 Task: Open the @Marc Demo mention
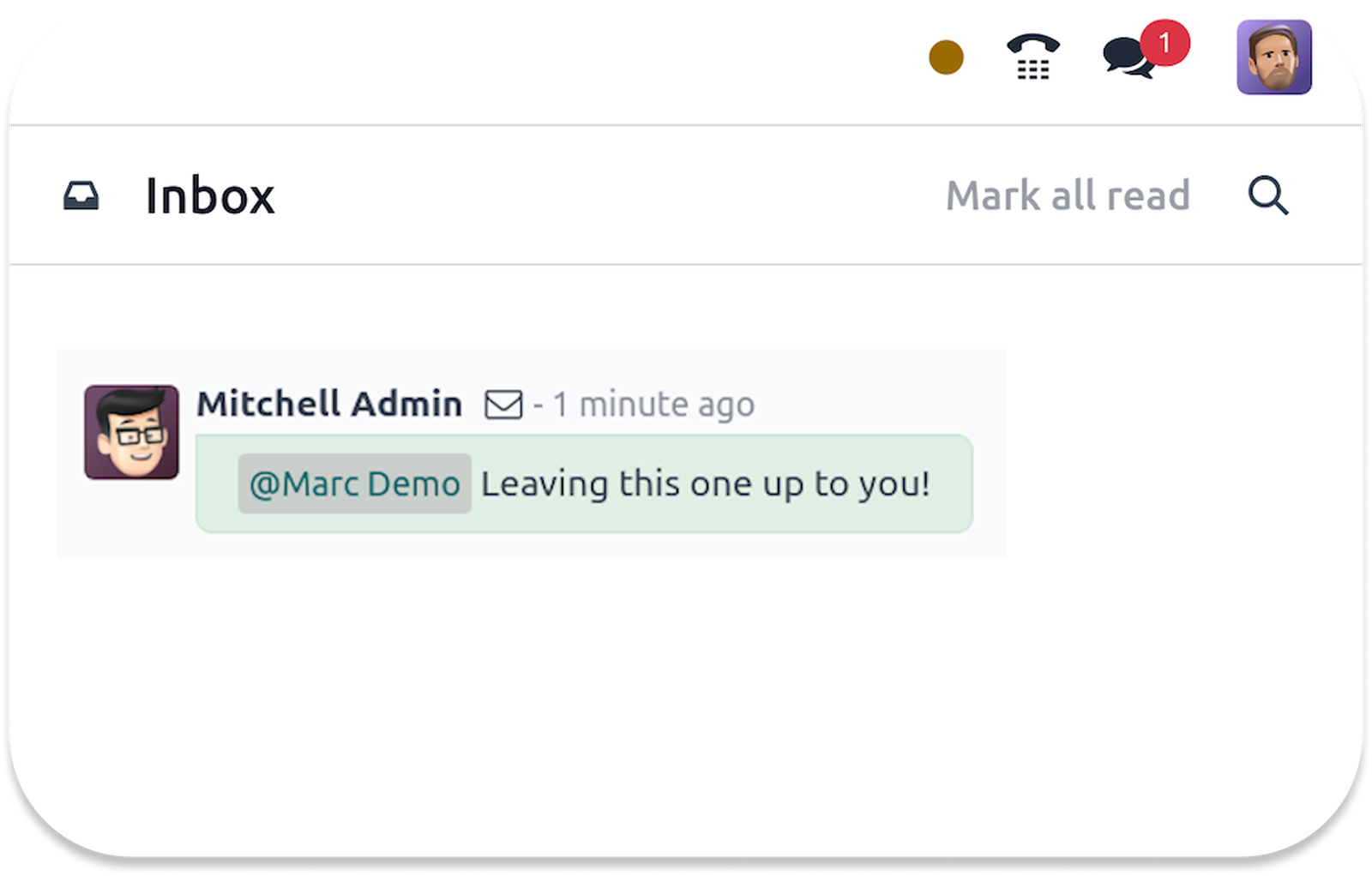[354, 484]
